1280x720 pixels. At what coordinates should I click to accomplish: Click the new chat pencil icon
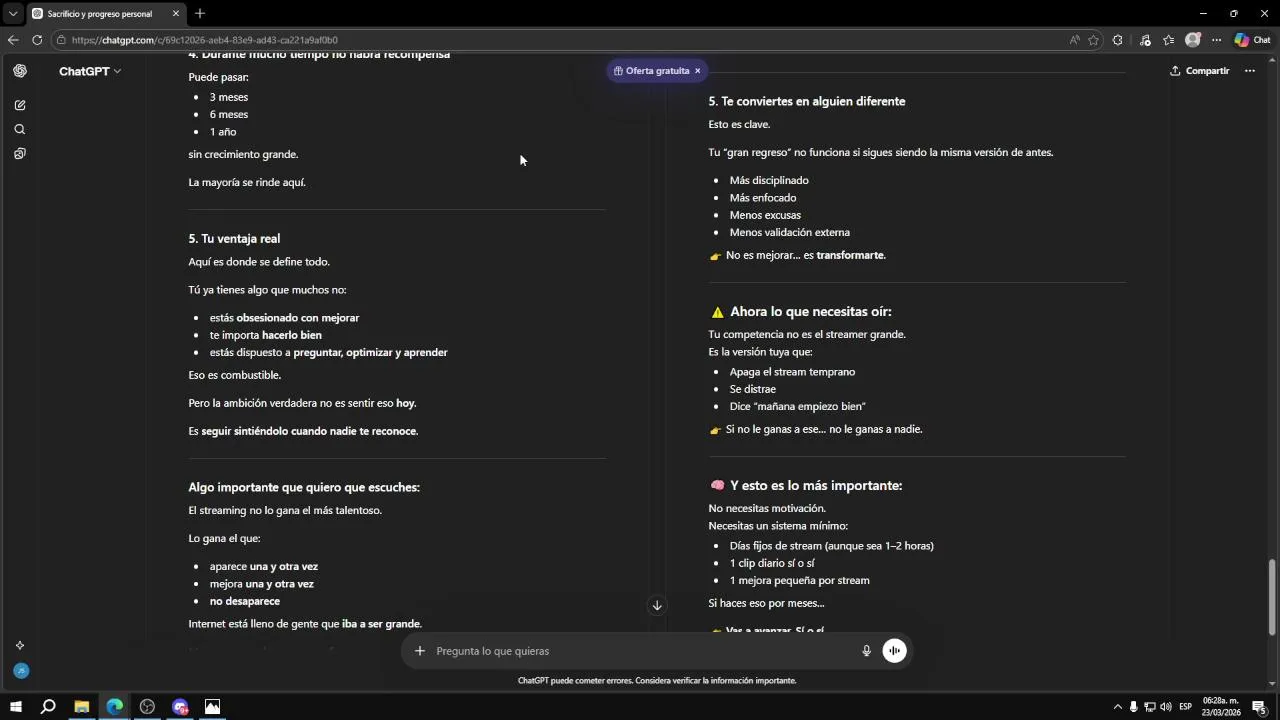tap(20, 105)
